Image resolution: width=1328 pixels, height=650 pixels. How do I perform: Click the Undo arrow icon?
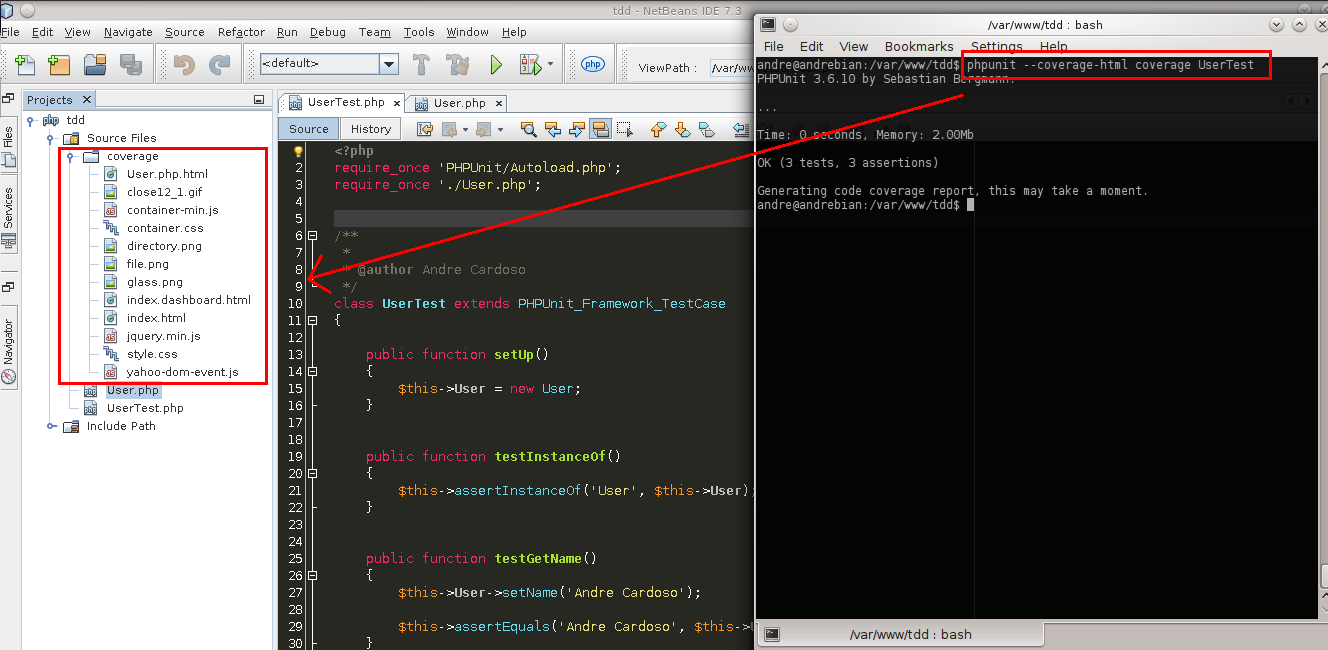pyautogui.click(x=184, y=65)
